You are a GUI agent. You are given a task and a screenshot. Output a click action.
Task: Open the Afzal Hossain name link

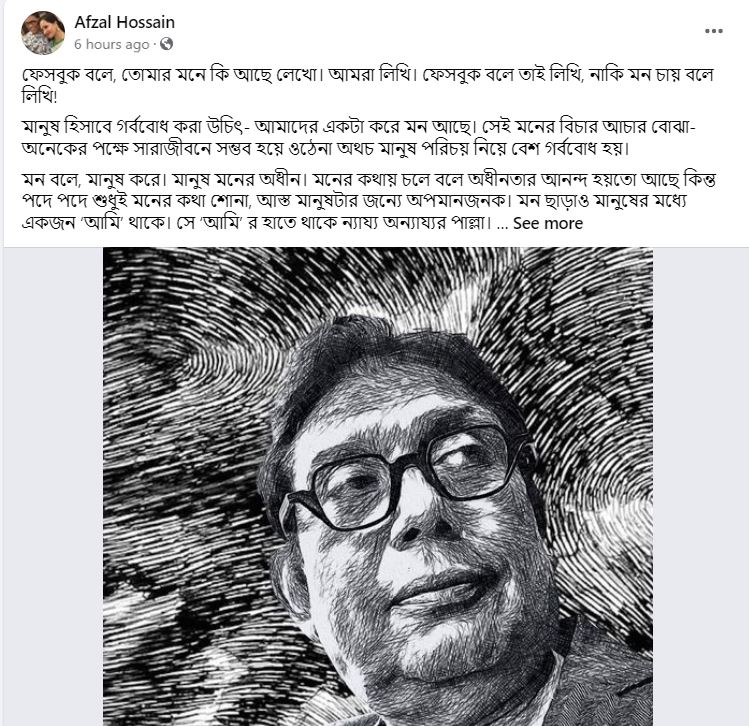(x=125, y=22)
